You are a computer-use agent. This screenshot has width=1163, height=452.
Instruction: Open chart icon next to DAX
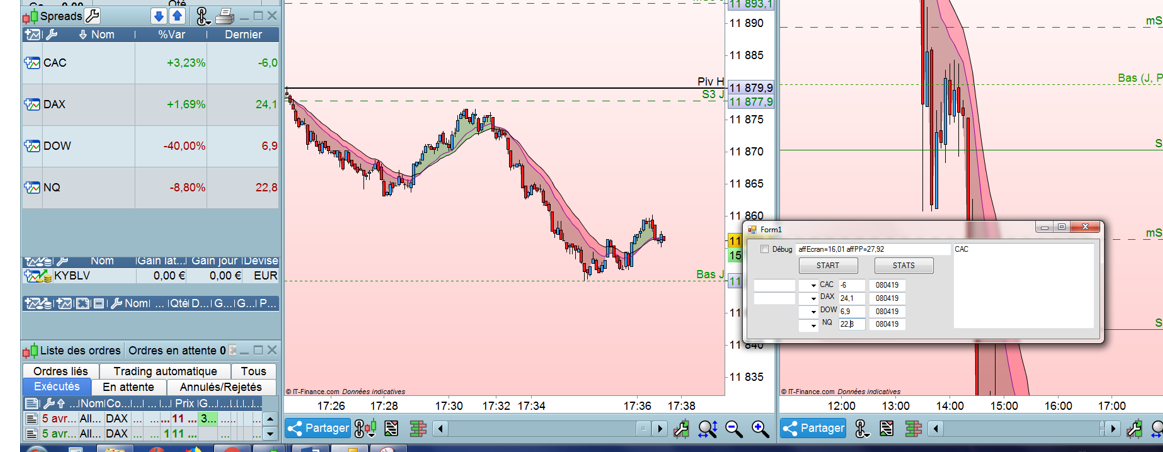point(33,105)
